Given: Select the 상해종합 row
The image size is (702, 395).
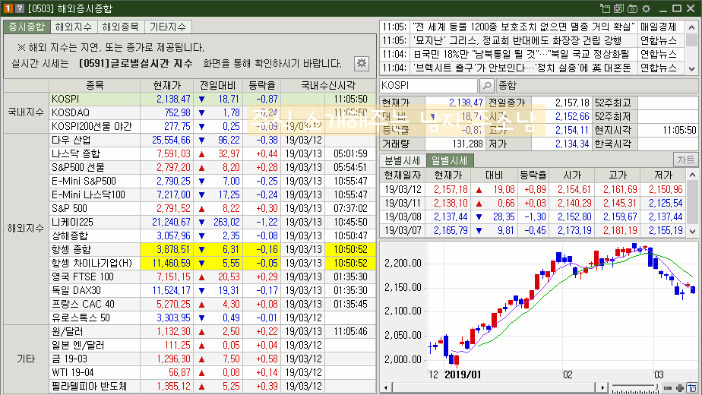Looking at the screenshot, I should click(212, 236).
